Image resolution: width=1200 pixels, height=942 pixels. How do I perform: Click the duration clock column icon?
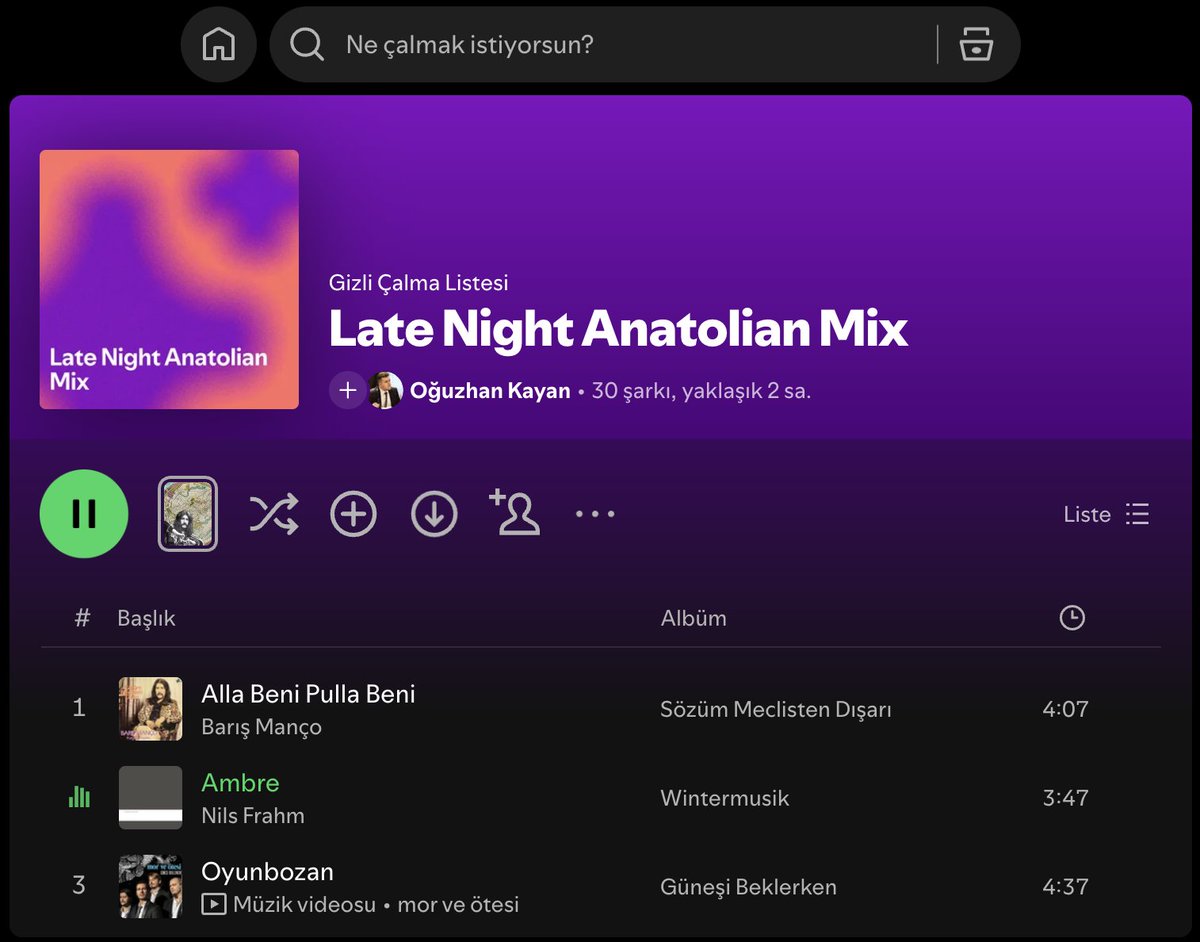1071,618
